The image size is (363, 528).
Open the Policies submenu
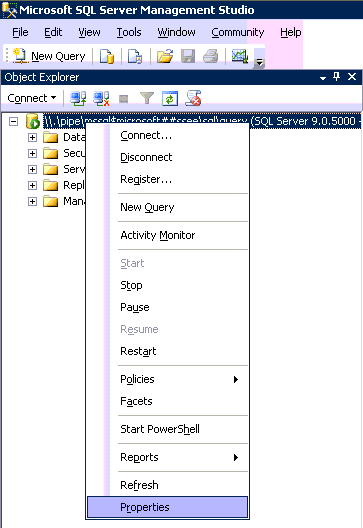167,380
